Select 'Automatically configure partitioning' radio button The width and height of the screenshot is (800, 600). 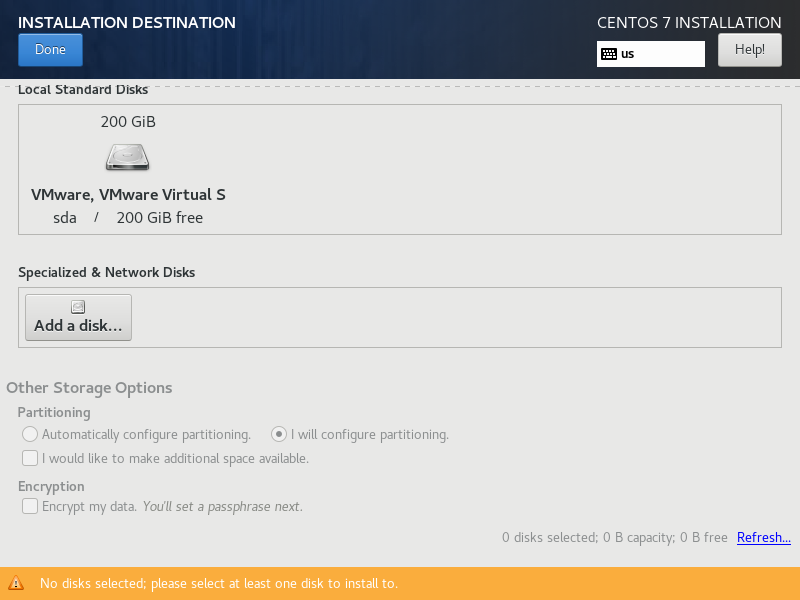(30, 435)
